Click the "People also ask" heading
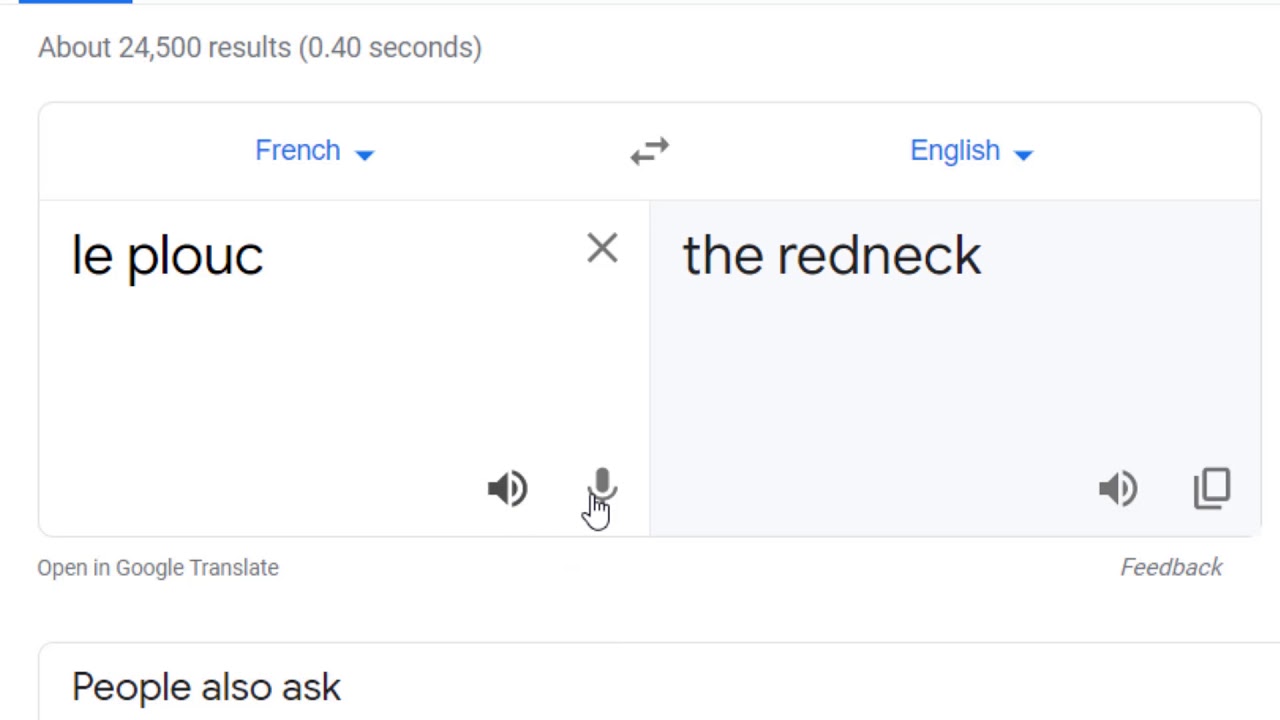The height and width of the screenshot is (720, 1280). 207,687
